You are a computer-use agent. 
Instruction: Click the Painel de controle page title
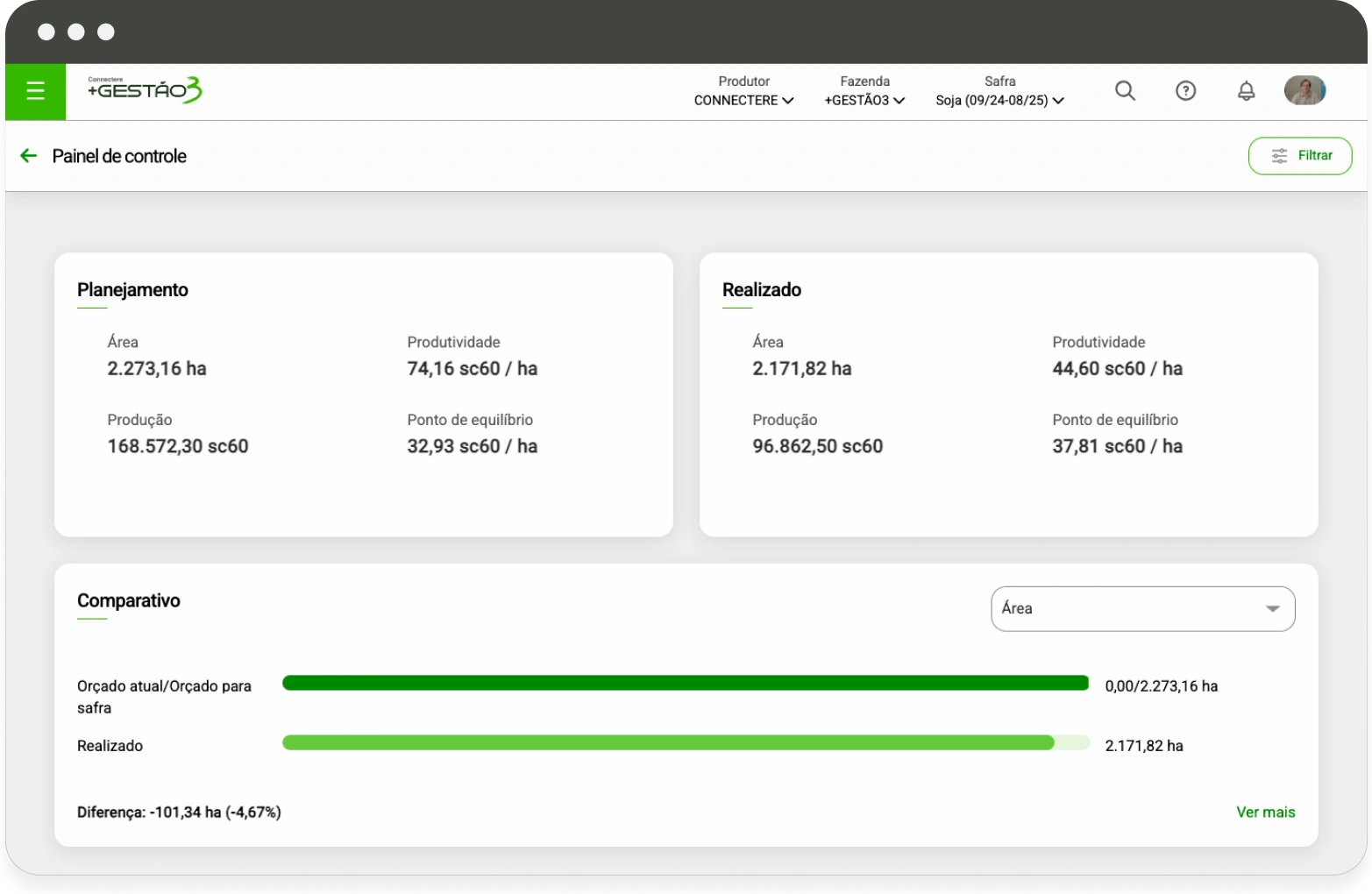point(119,156)
